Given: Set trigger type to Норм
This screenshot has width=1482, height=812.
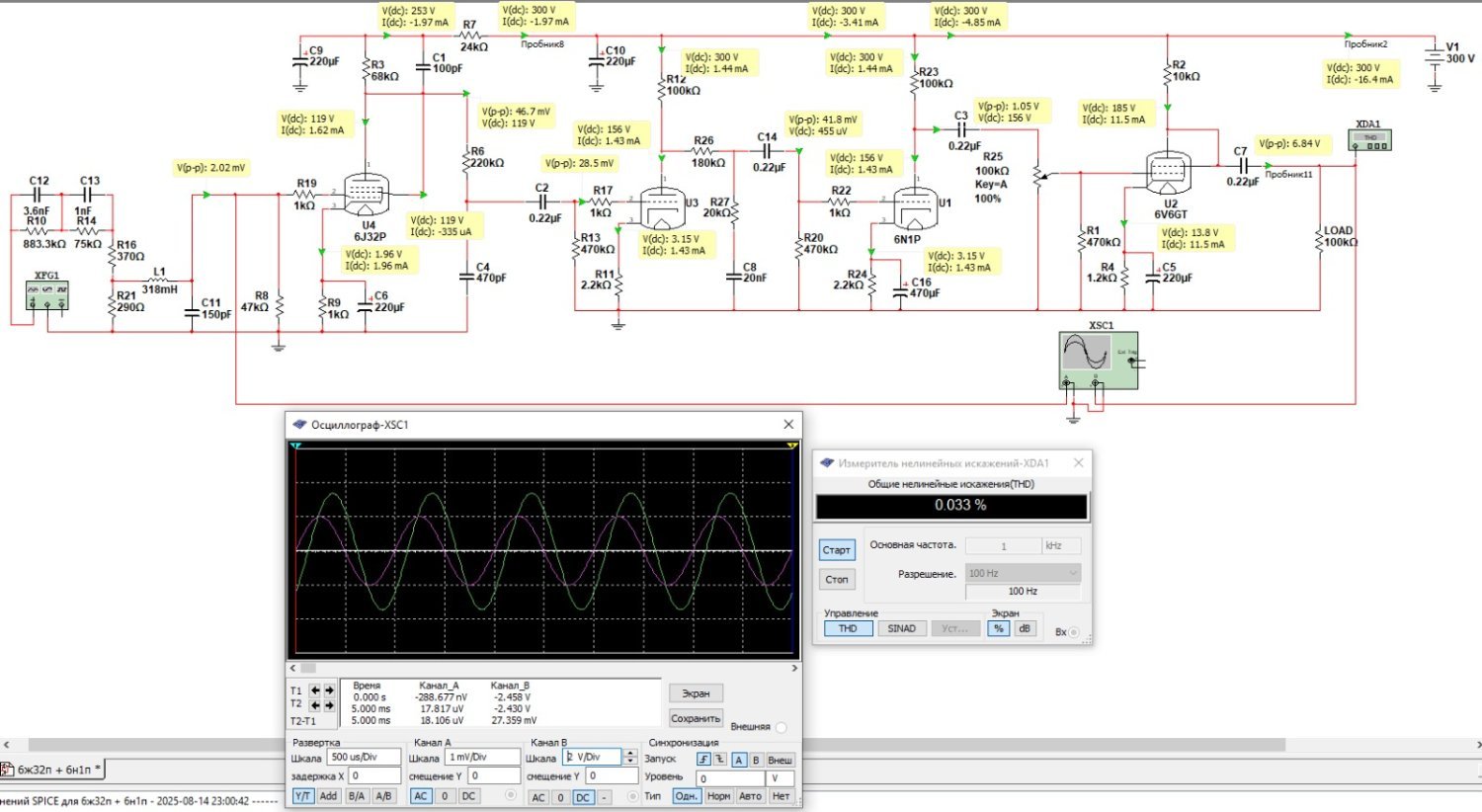Looking at the screenshot, I should pyautogui.click(x=719, y=796).
